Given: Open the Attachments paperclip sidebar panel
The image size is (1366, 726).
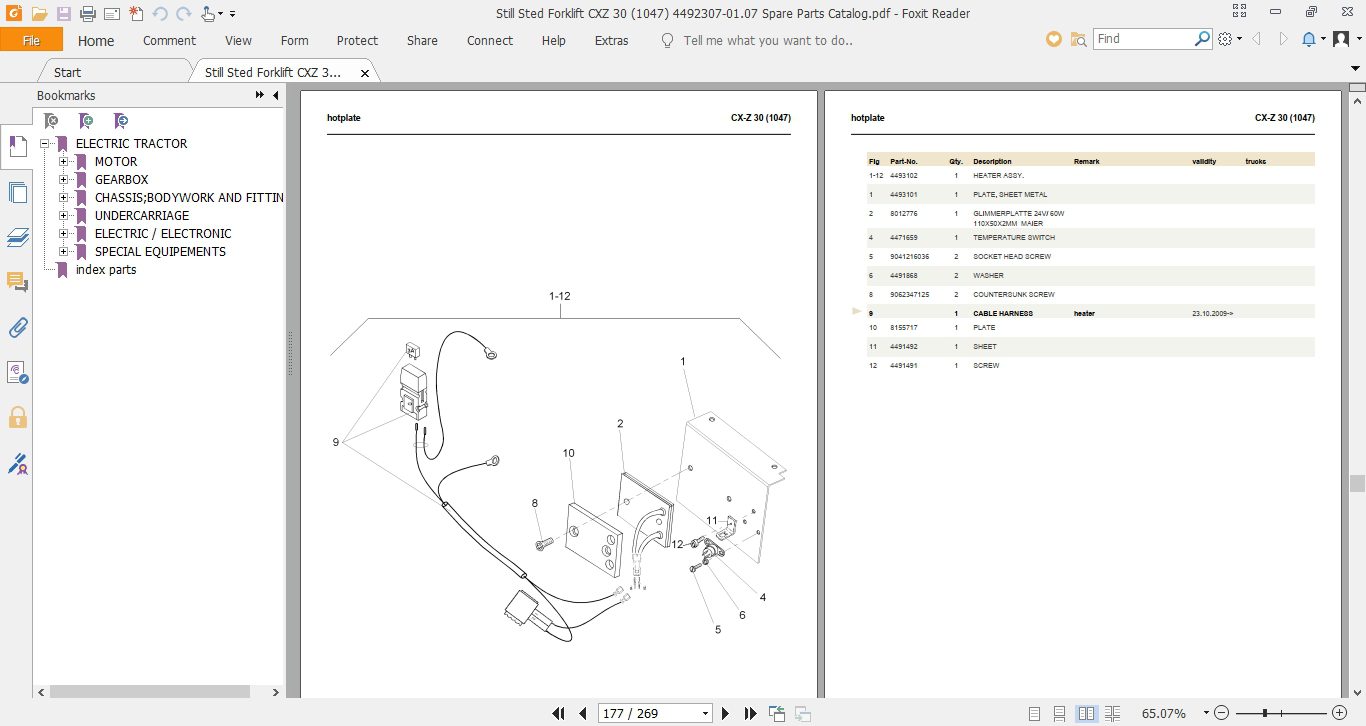Looking at the screenshot, I should click(16, 327).
